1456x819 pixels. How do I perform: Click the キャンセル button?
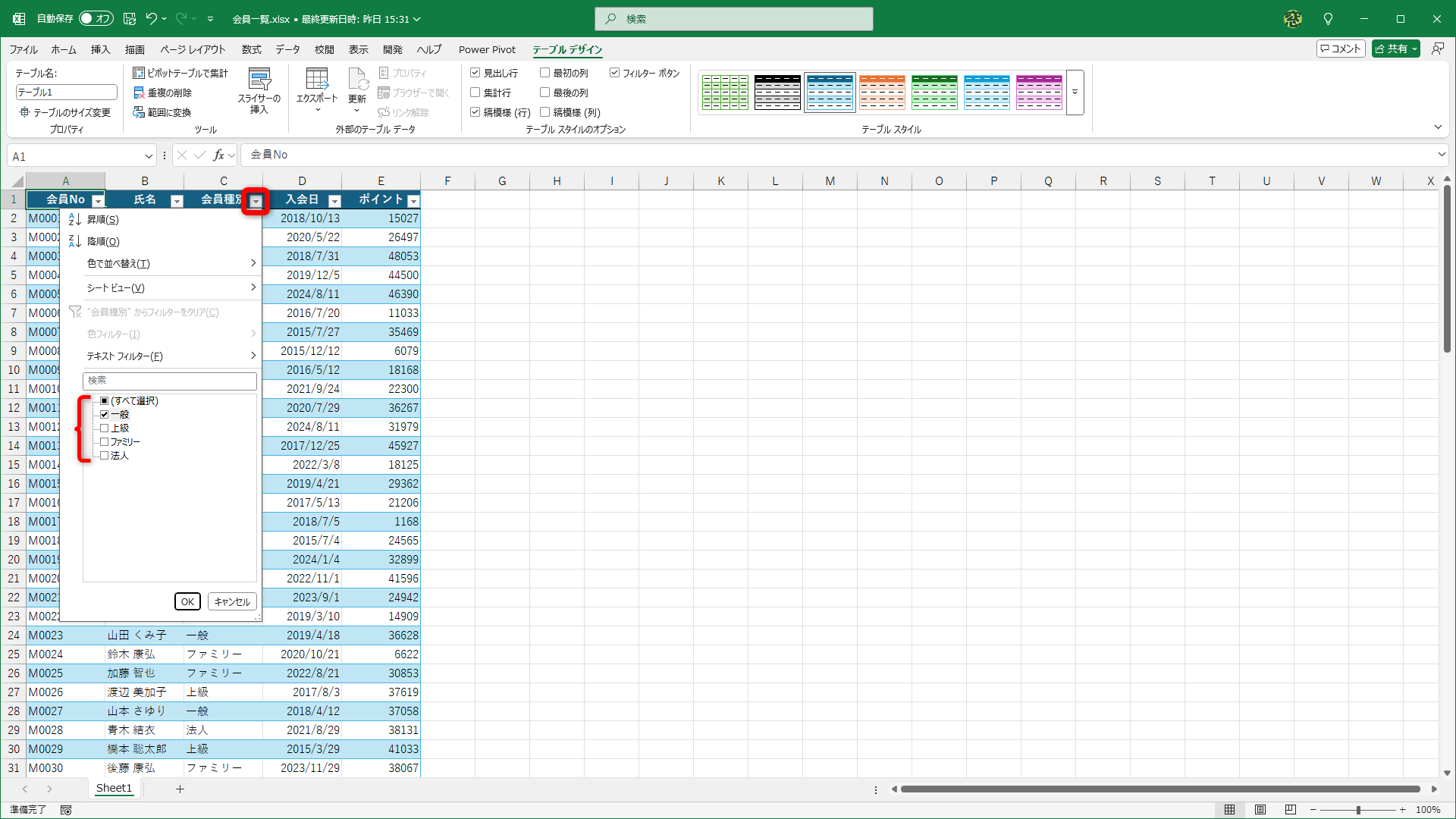point(232,602)
